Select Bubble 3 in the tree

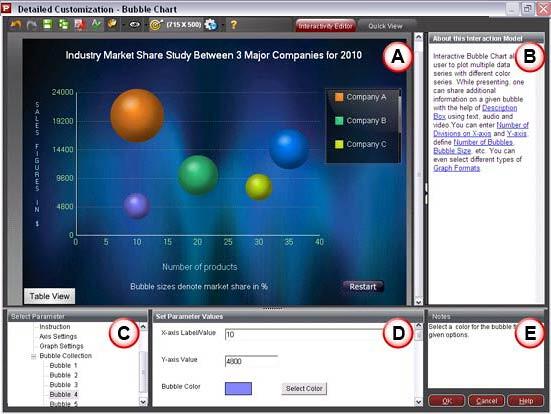[64, 385]
